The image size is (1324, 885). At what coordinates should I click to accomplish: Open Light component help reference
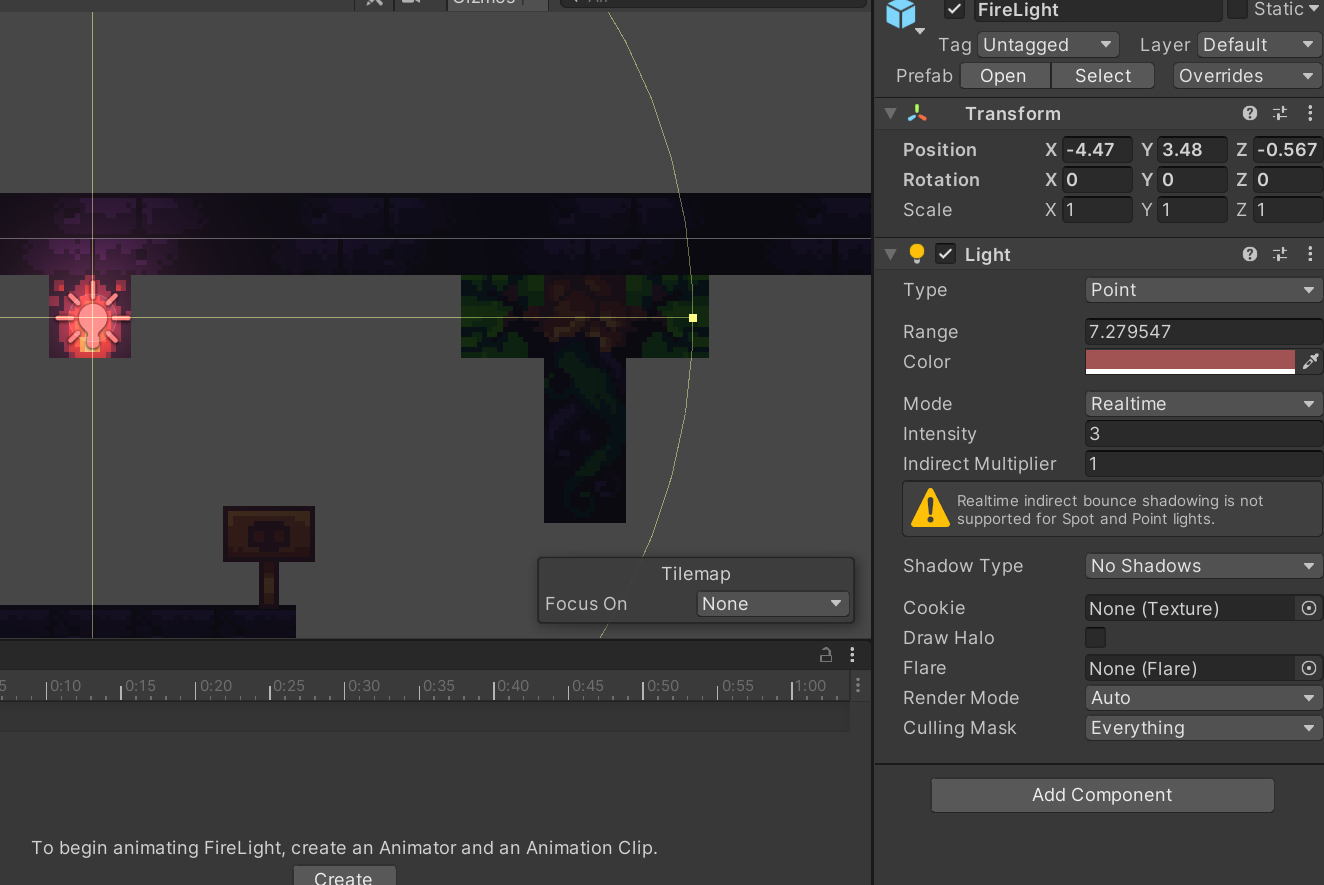click(x=1250, y=255)
